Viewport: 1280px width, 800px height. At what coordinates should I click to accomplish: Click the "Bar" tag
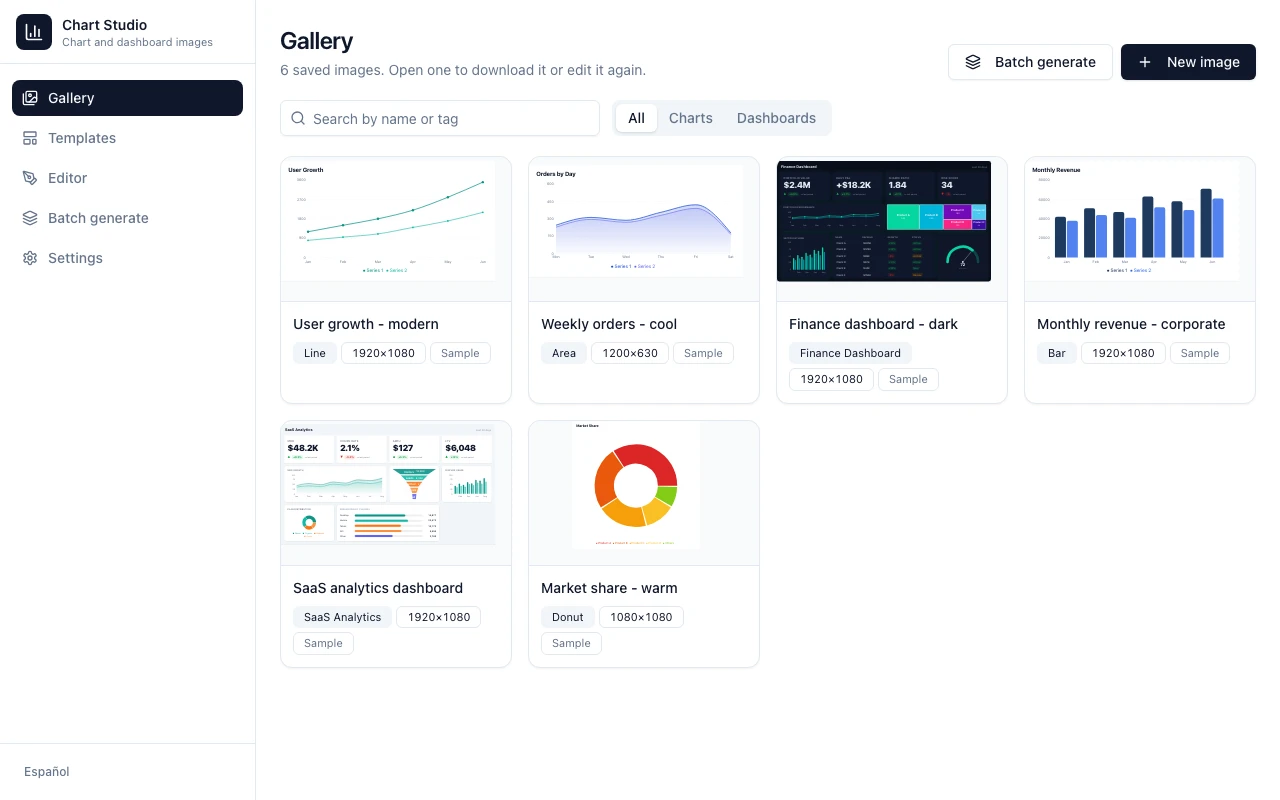[x=1057, y=353]
